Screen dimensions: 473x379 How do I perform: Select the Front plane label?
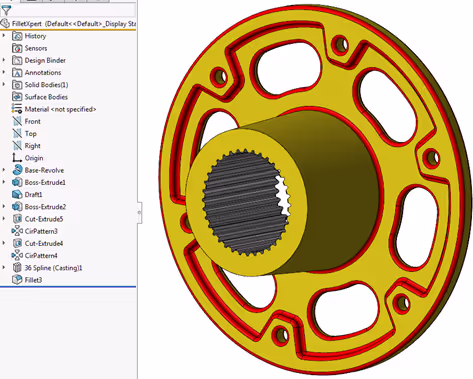tap(33, 121)
